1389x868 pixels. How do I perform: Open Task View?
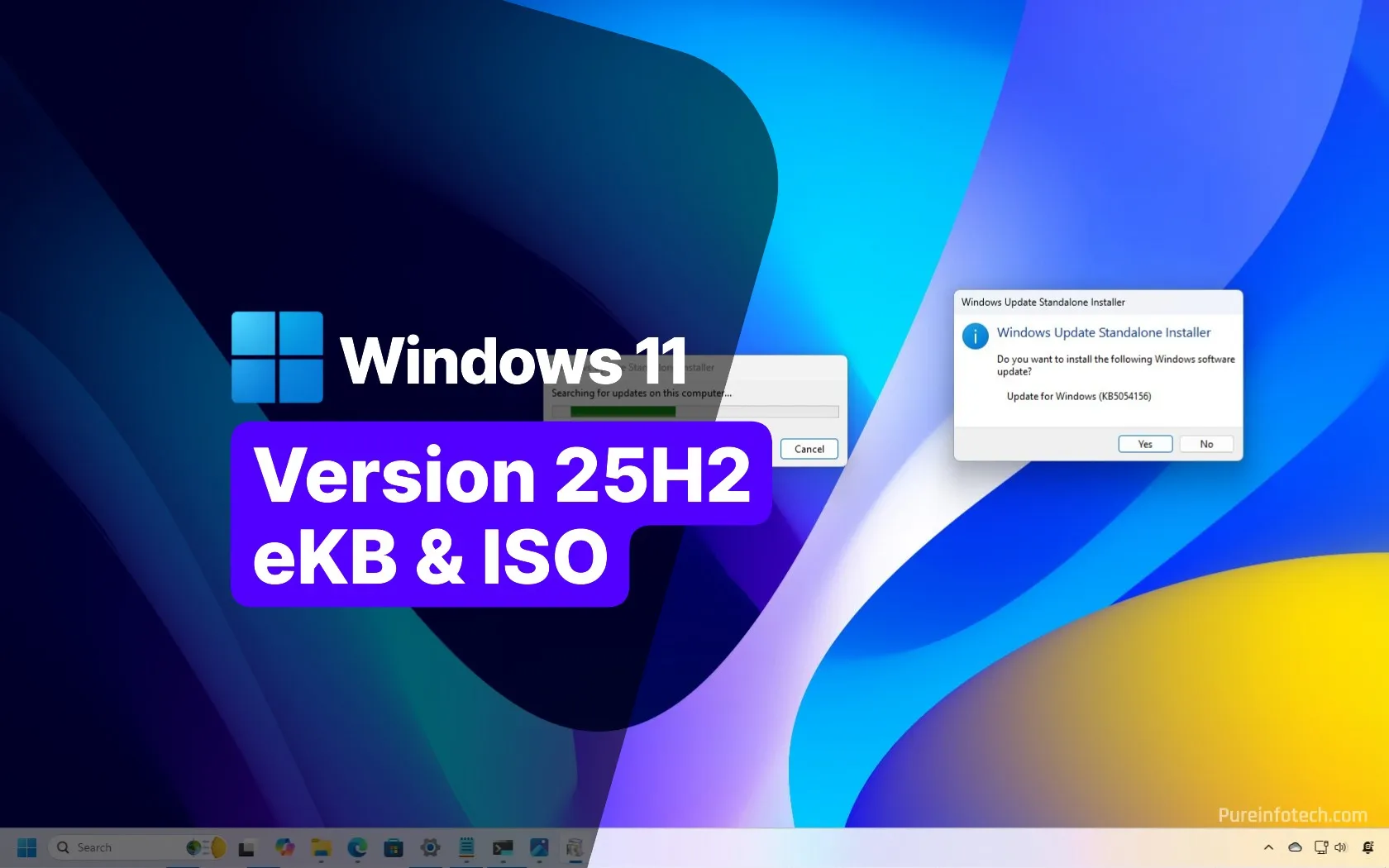[x=248, y=847]
